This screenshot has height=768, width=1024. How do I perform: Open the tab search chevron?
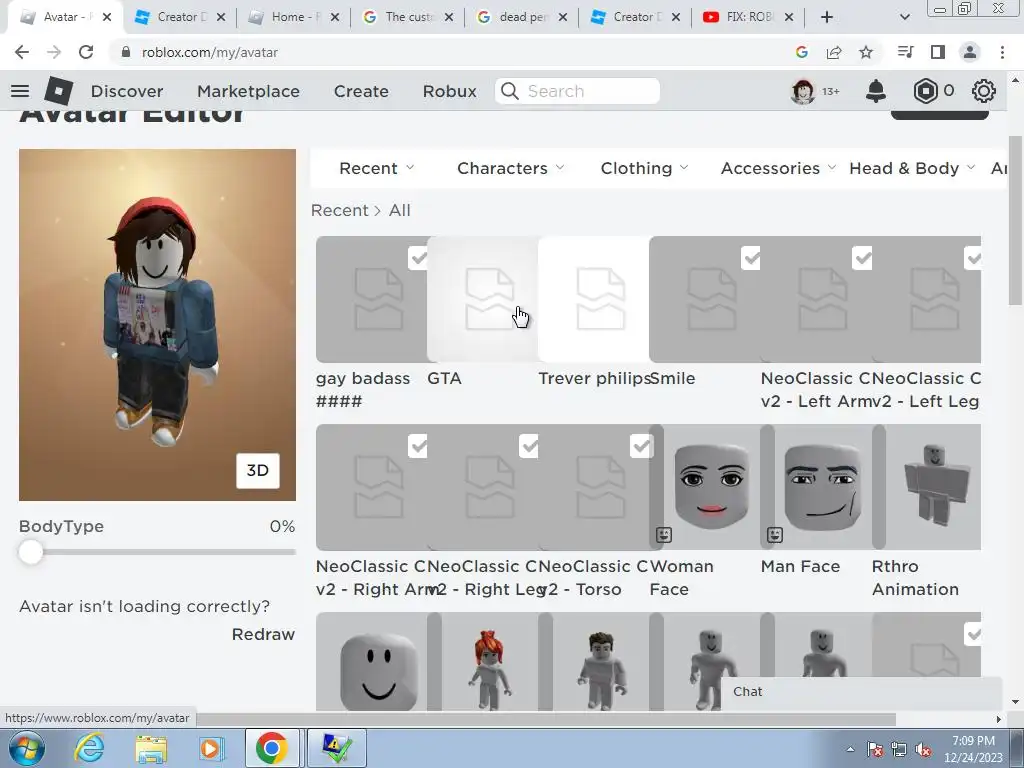pyautogui.click(x=904, y=17)
